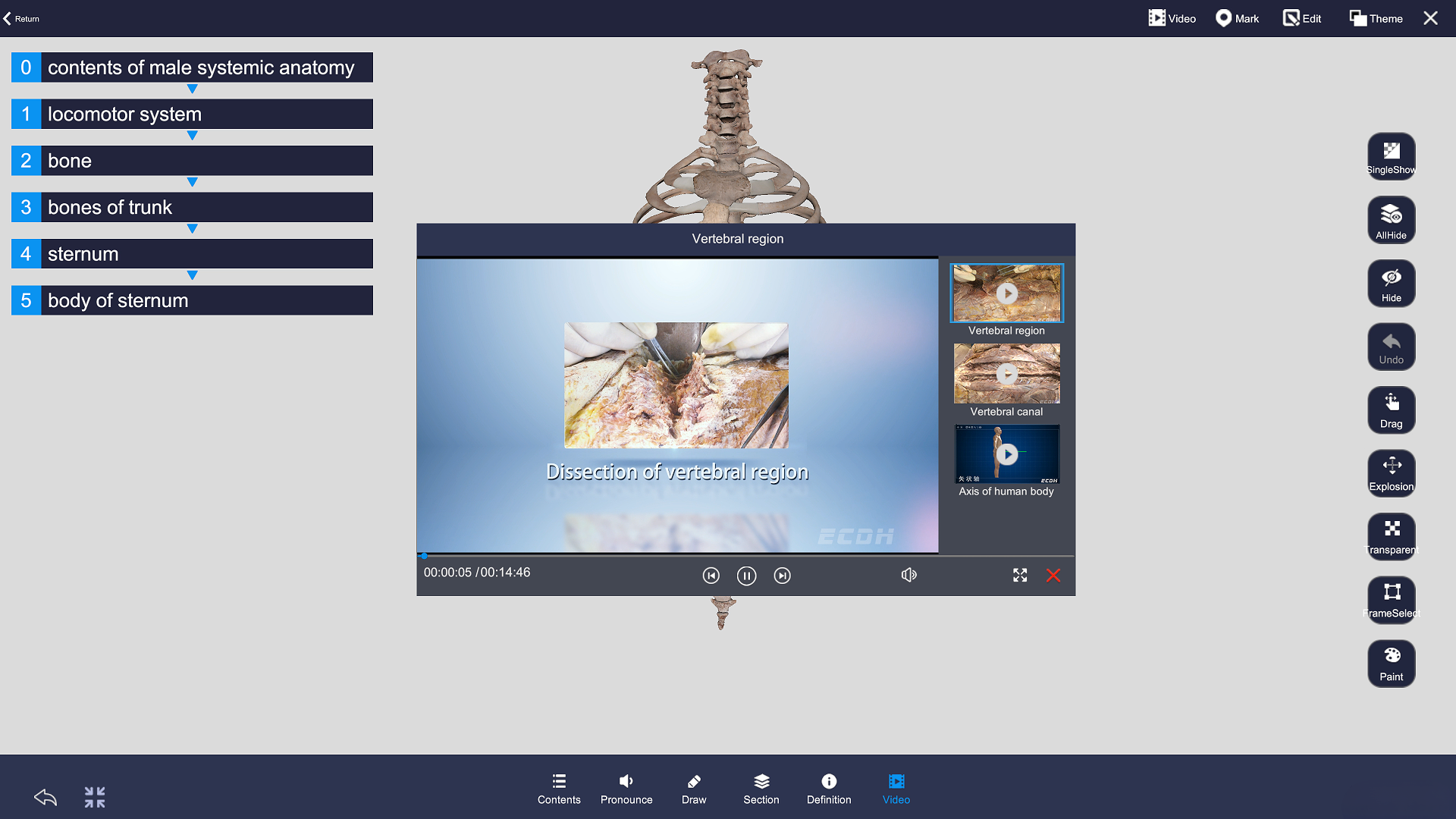
Task: Toggle the Hide eye tool
Action: [x=1391, y=283]
